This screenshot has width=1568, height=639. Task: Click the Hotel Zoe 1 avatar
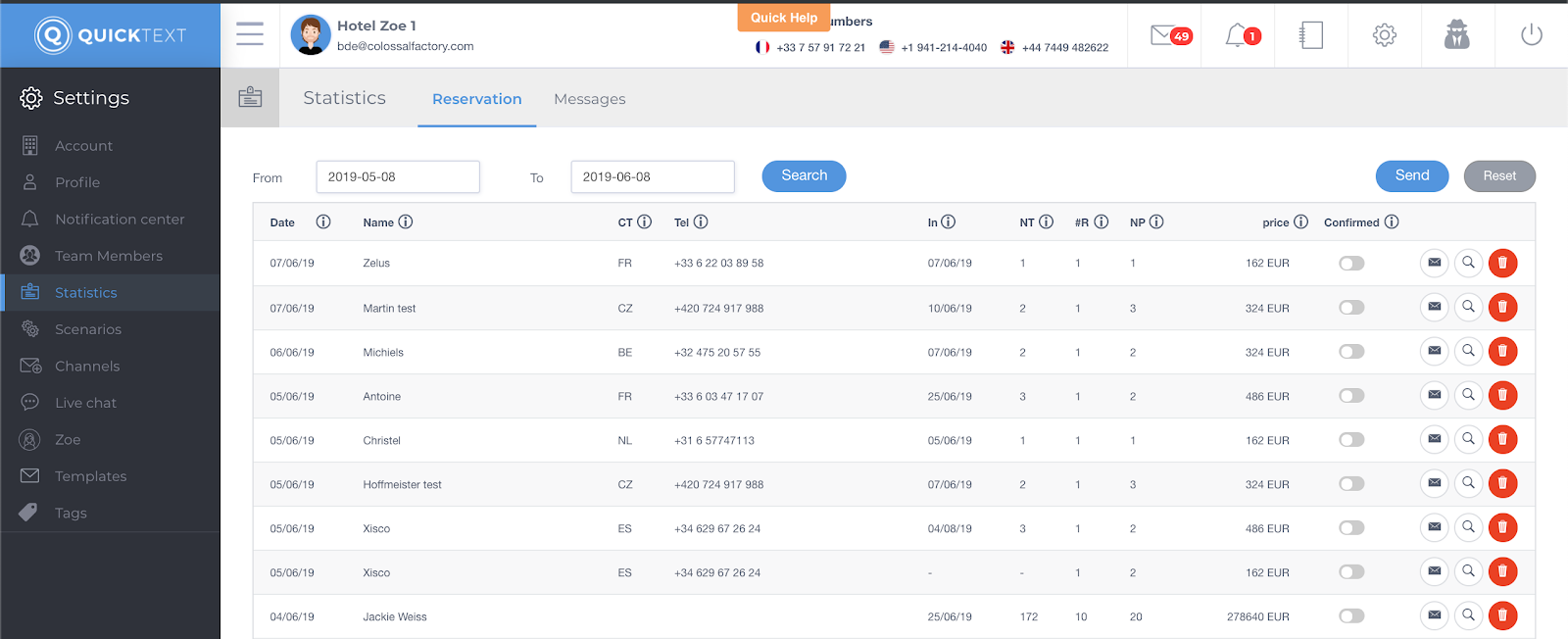(x=311, y=35)
